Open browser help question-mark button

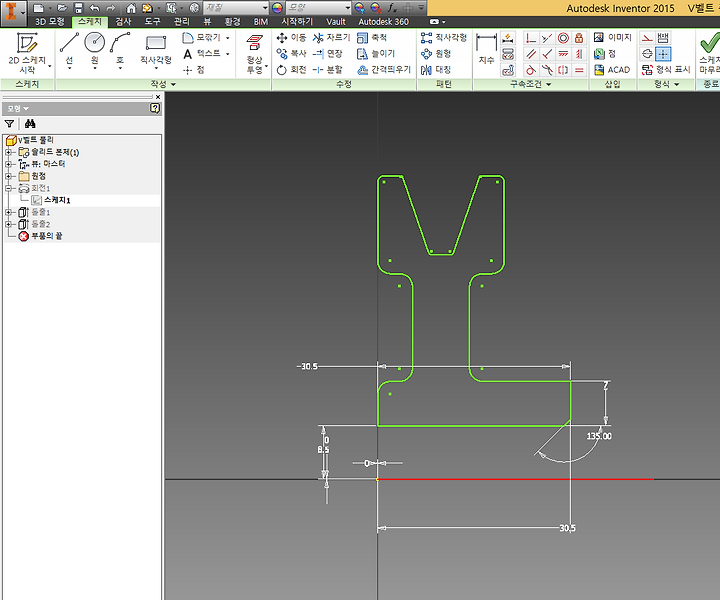(x=155, y=108)
